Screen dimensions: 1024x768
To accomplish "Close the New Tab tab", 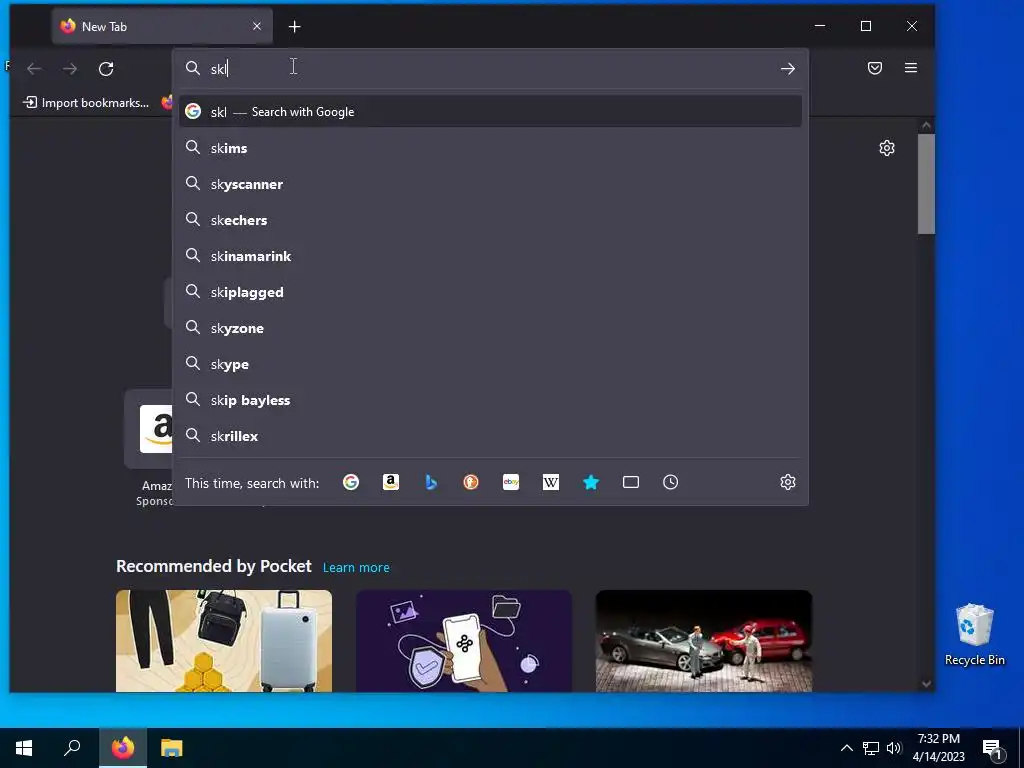I will coord(257,26).
